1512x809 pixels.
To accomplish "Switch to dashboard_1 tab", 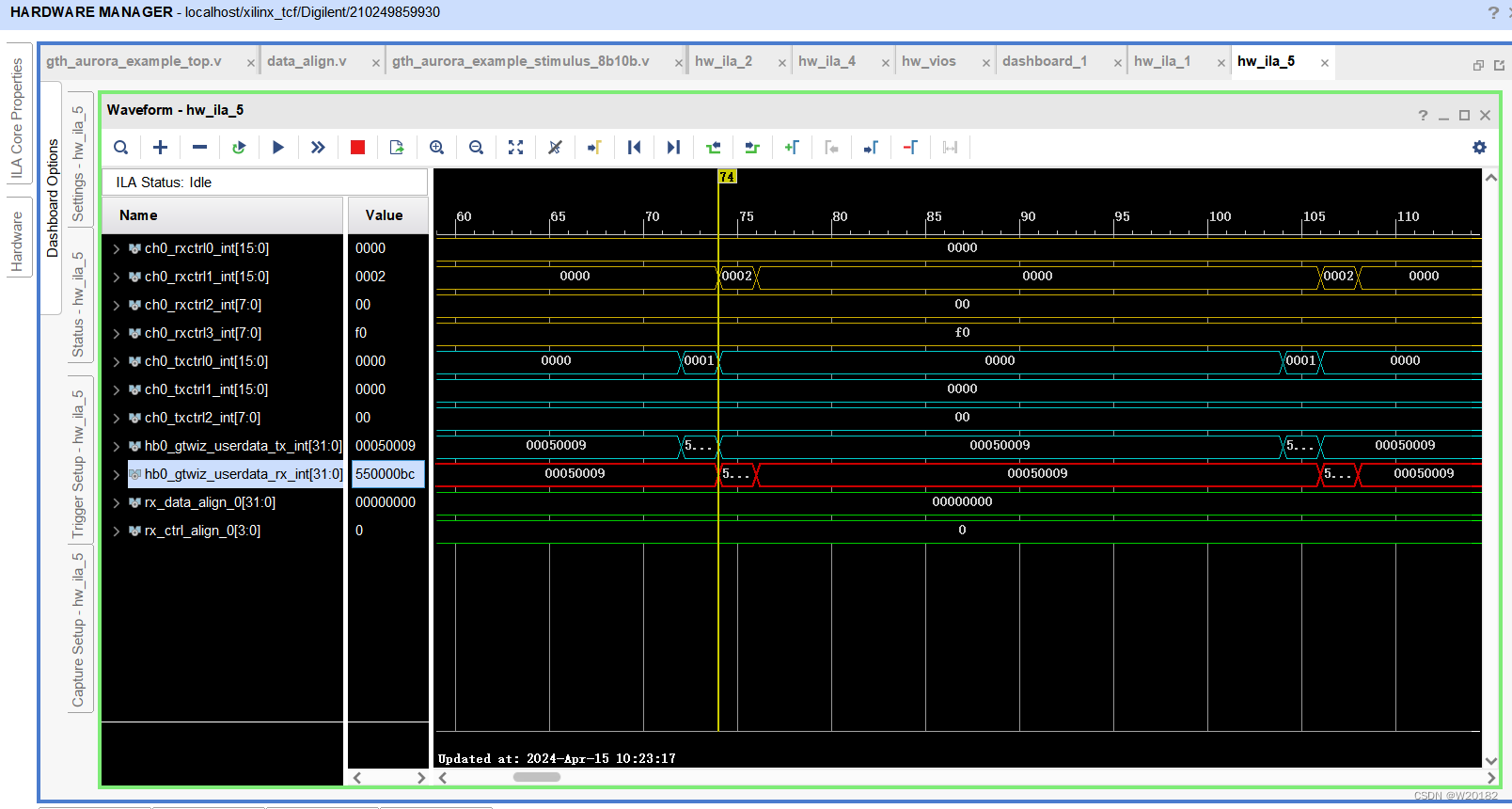I will (1044, 61).
